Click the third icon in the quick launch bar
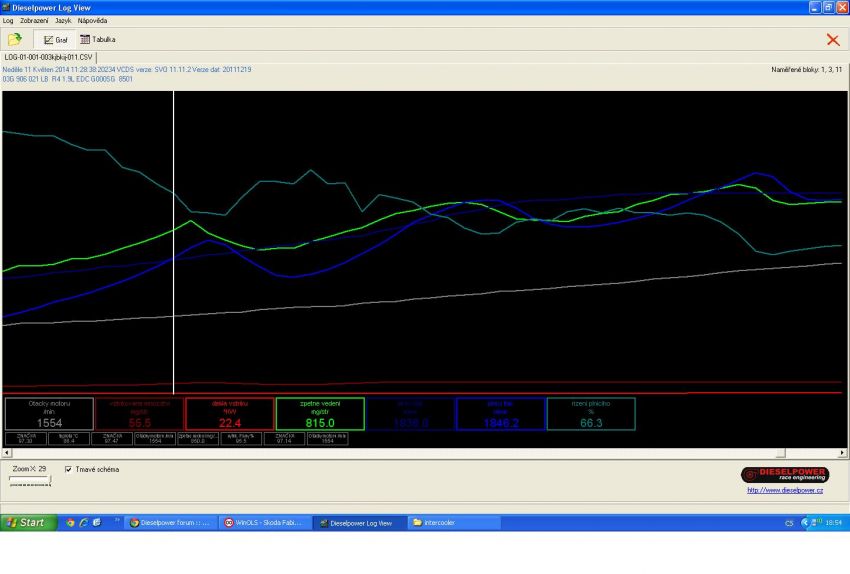The height and width of the screenshot is (574, 850). click(96, 523)
